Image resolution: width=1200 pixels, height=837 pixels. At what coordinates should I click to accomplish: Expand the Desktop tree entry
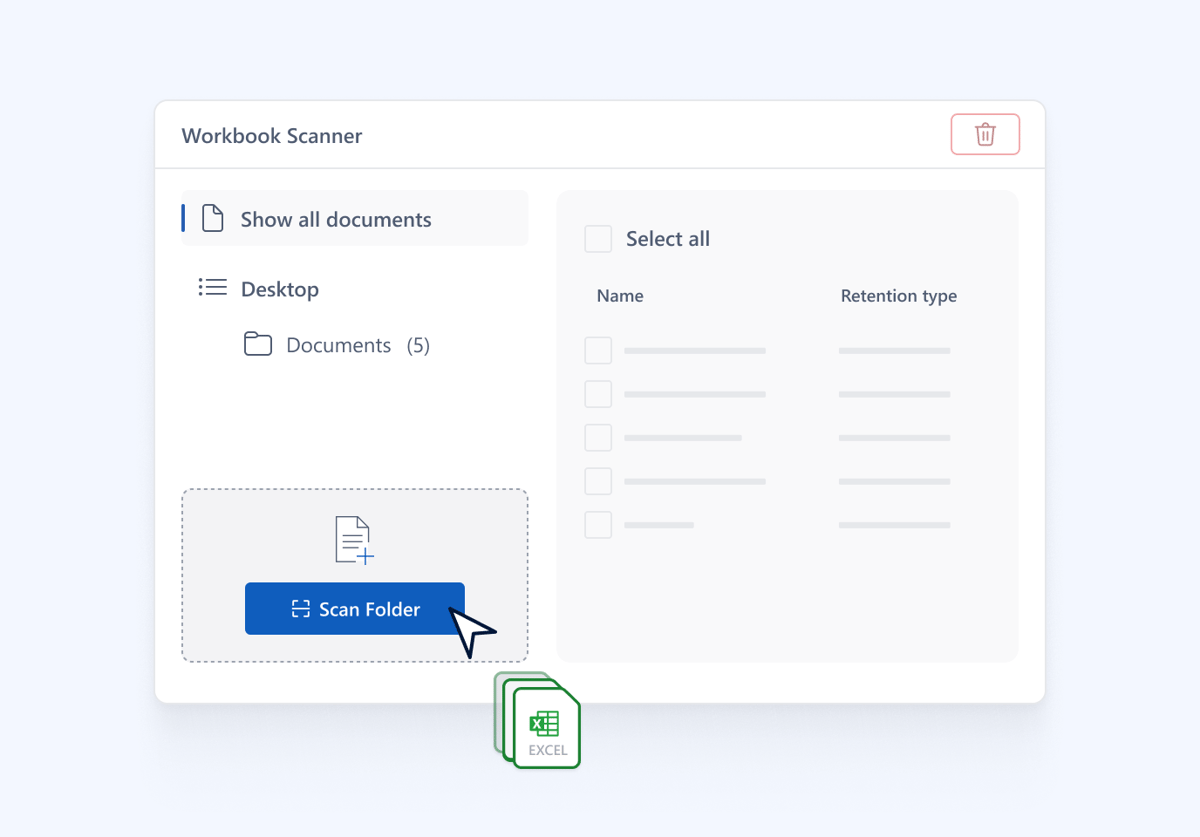(x=280, y=288)
